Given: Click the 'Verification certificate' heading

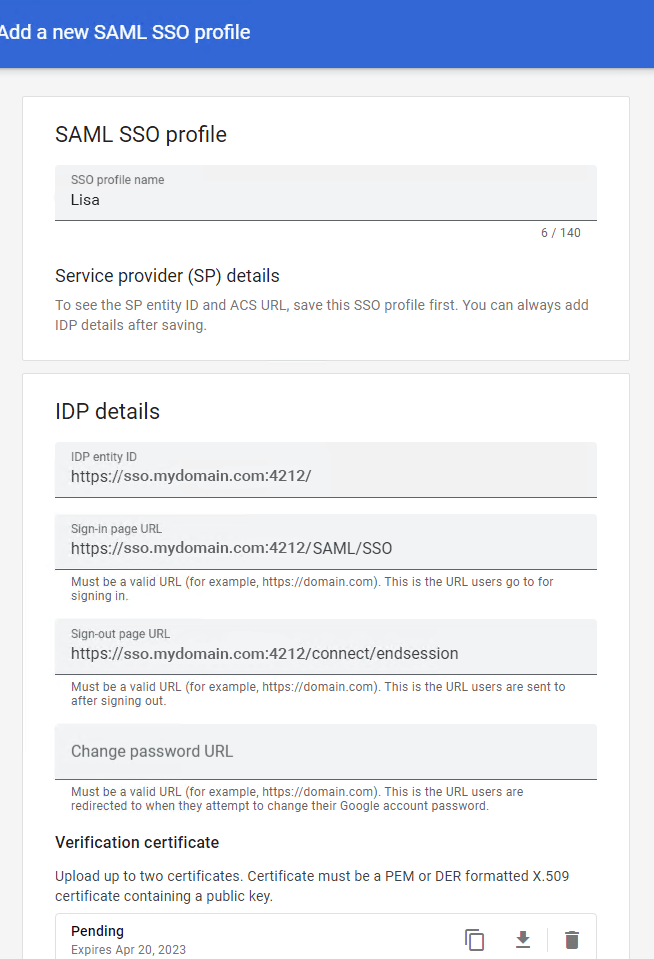Looking at the screenshot, I should 137,842.
